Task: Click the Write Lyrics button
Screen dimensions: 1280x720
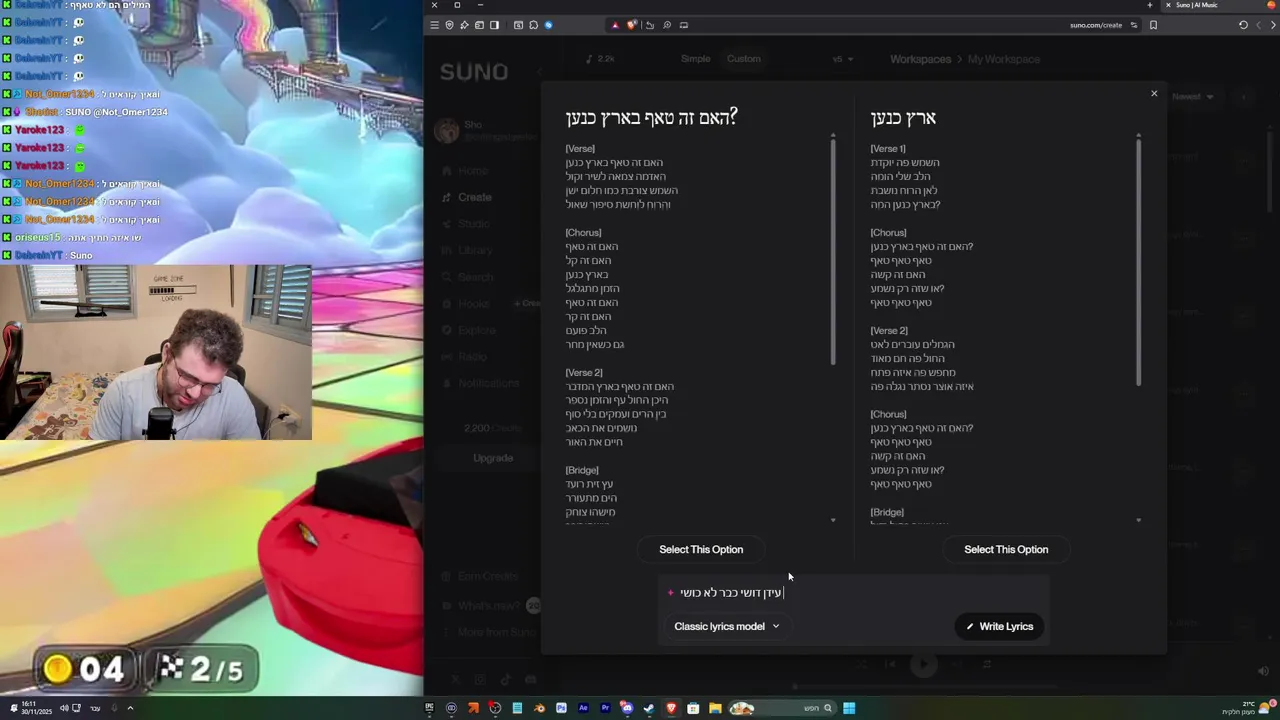Action: tap(1000, 626)
